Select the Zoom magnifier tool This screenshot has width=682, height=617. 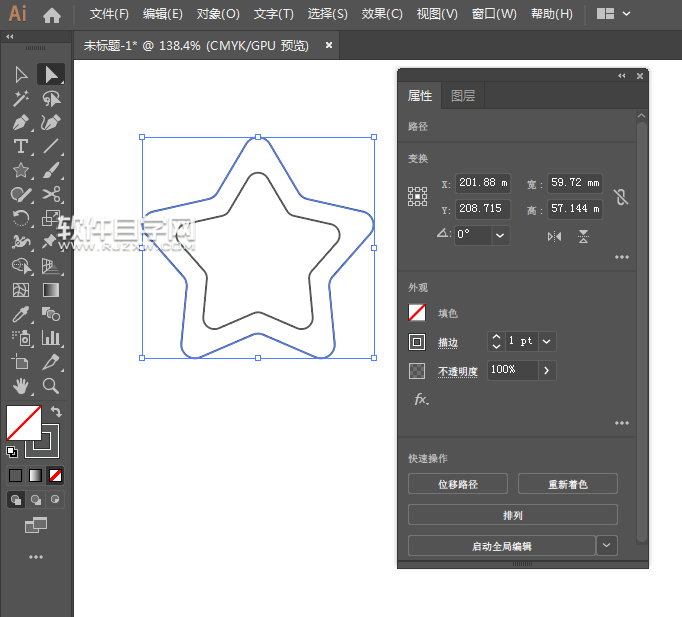point(51,386)
